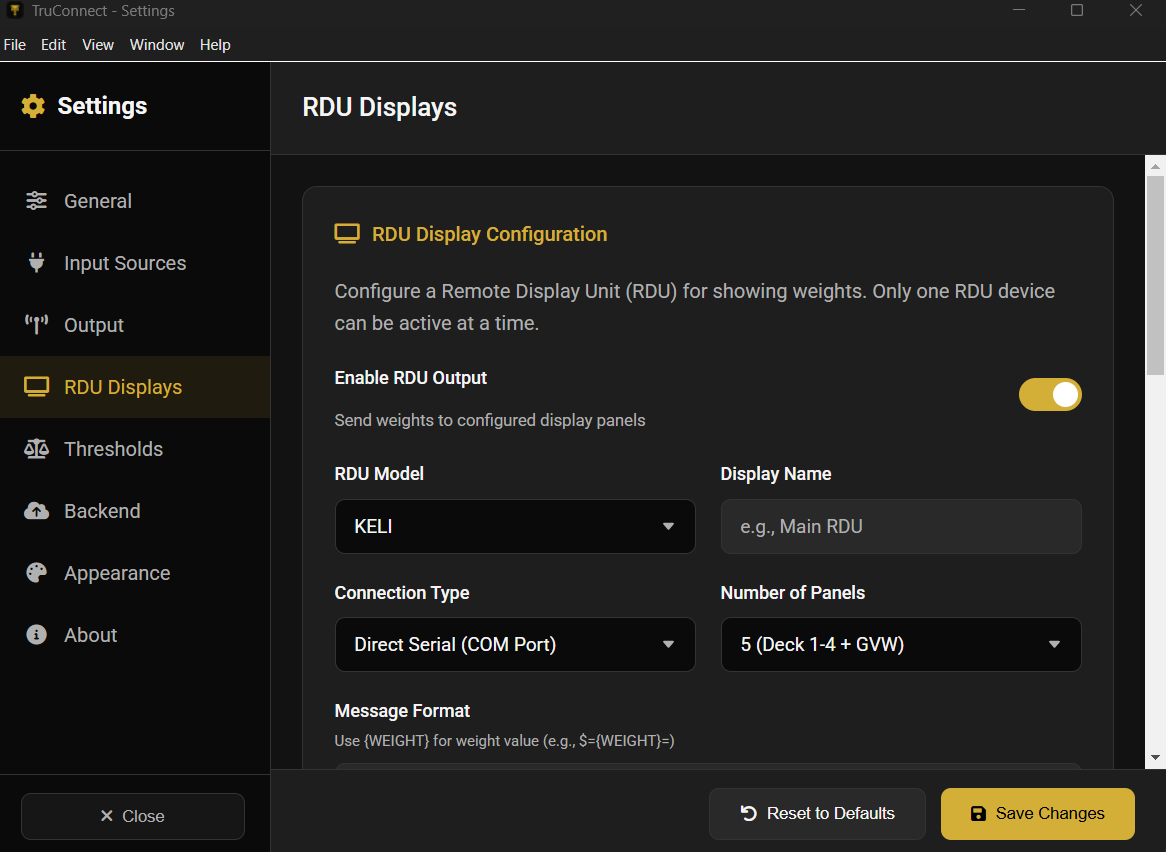
Task: Click the General sliders icon
Action: coord(36,201)
